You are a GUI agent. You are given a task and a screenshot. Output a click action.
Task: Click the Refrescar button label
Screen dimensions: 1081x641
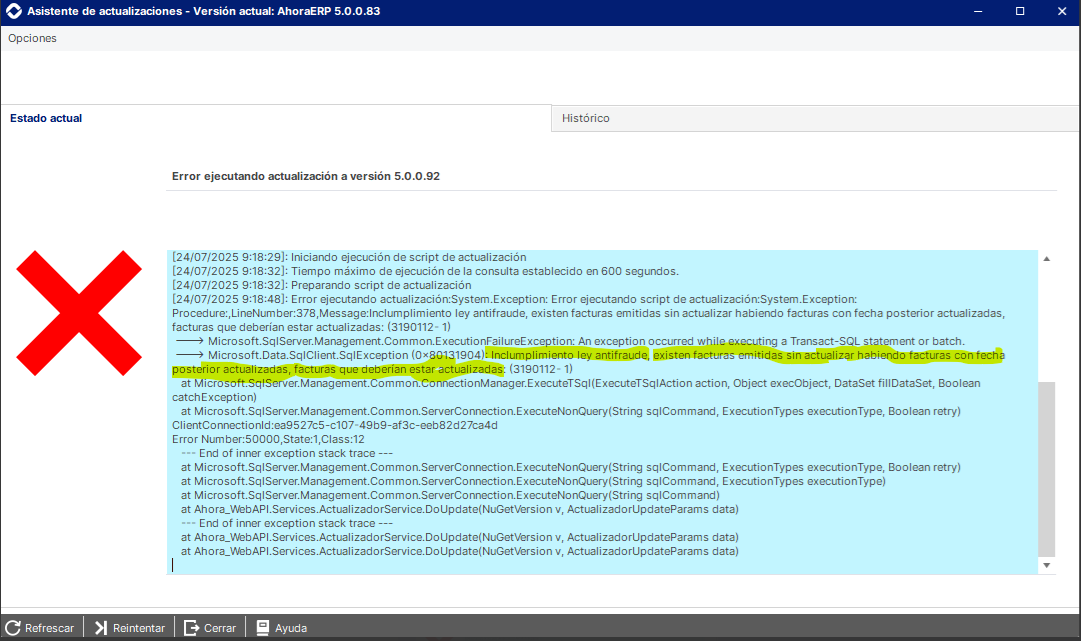point(49,628)
